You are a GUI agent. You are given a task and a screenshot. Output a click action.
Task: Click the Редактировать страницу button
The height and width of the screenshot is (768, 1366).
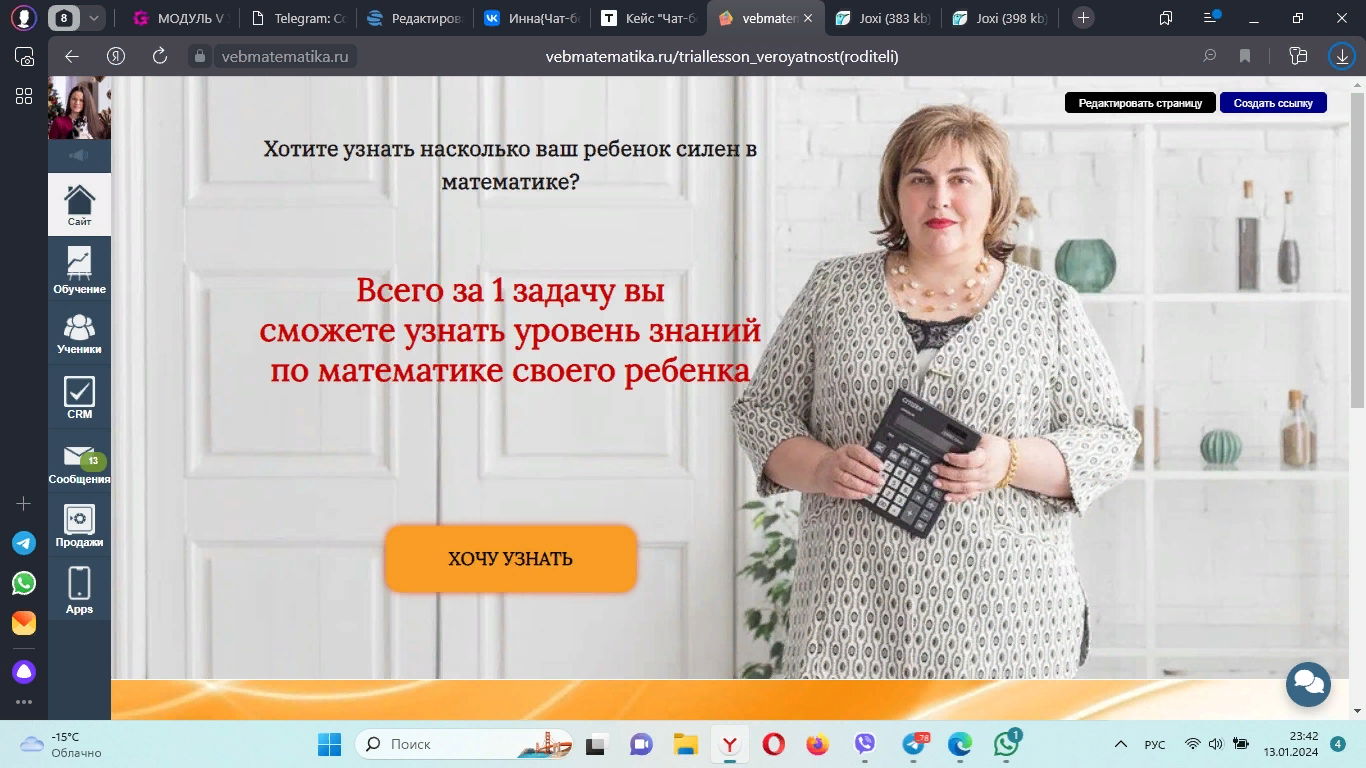[1140, 103]
